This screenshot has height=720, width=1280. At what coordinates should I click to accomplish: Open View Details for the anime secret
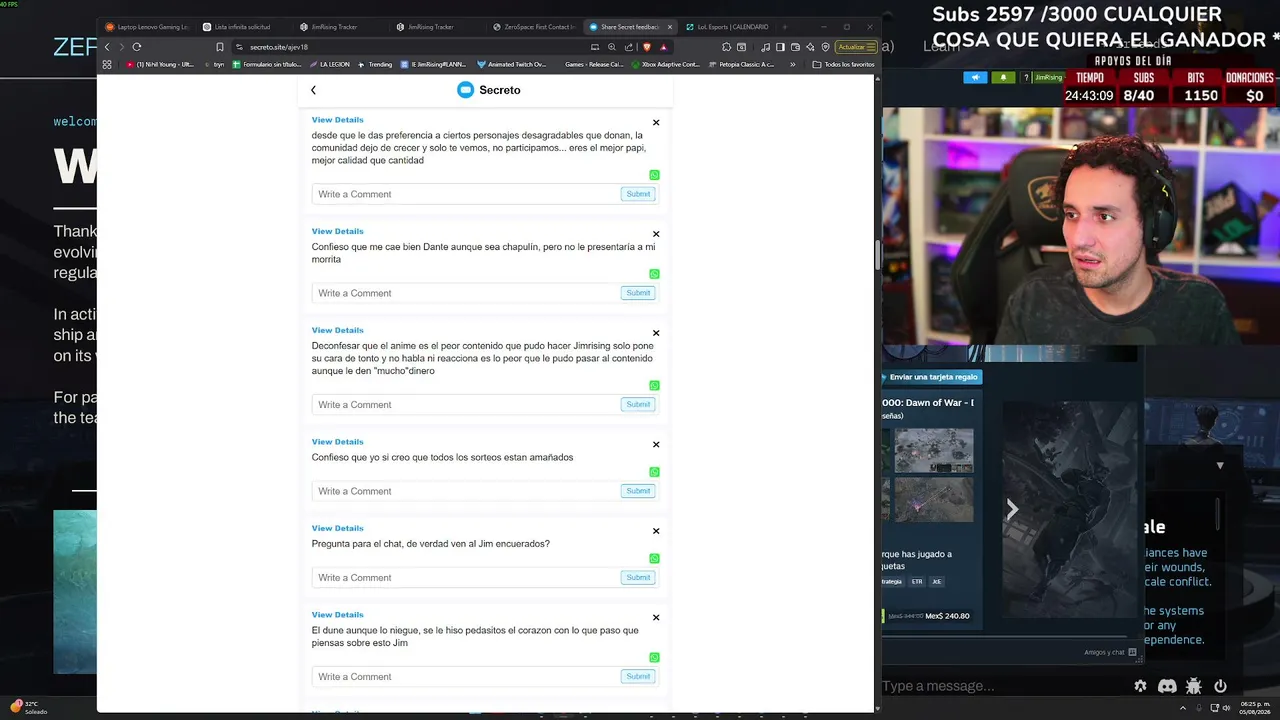pyautogui.click(x=337, y=330)
